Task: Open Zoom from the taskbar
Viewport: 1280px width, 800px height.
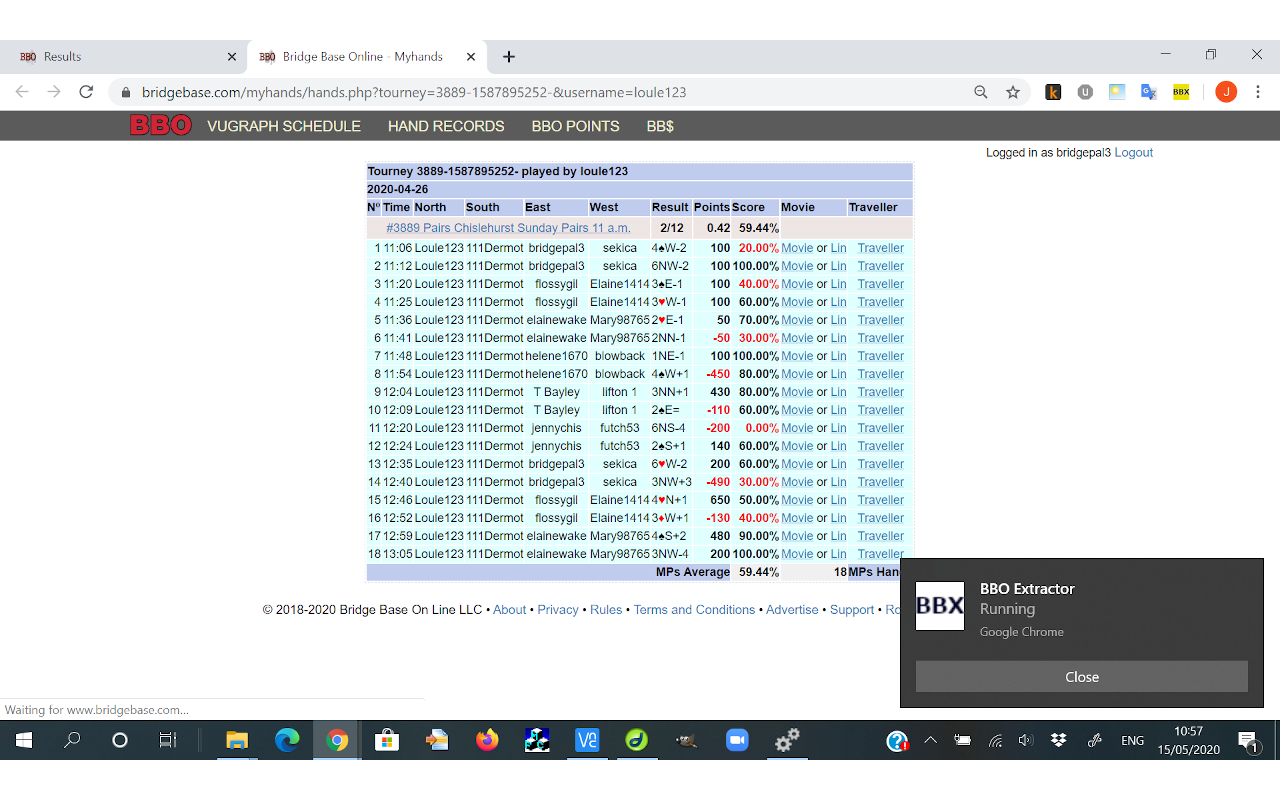Action: pos(737,740)
